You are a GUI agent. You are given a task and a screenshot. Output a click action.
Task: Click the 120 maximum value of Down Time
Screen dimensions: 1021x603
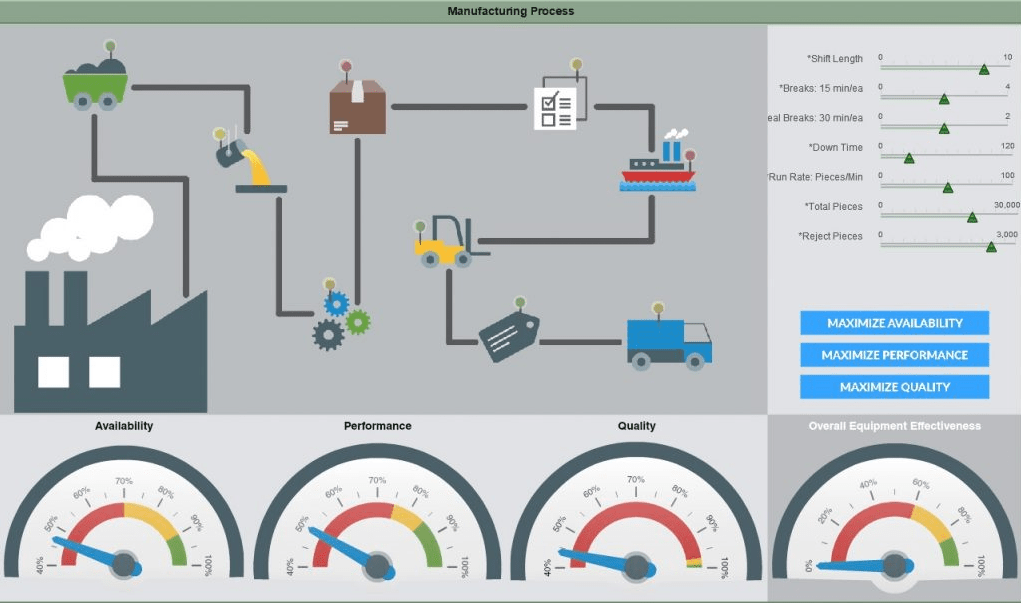pyautogui.click(x=1008, y=146)
